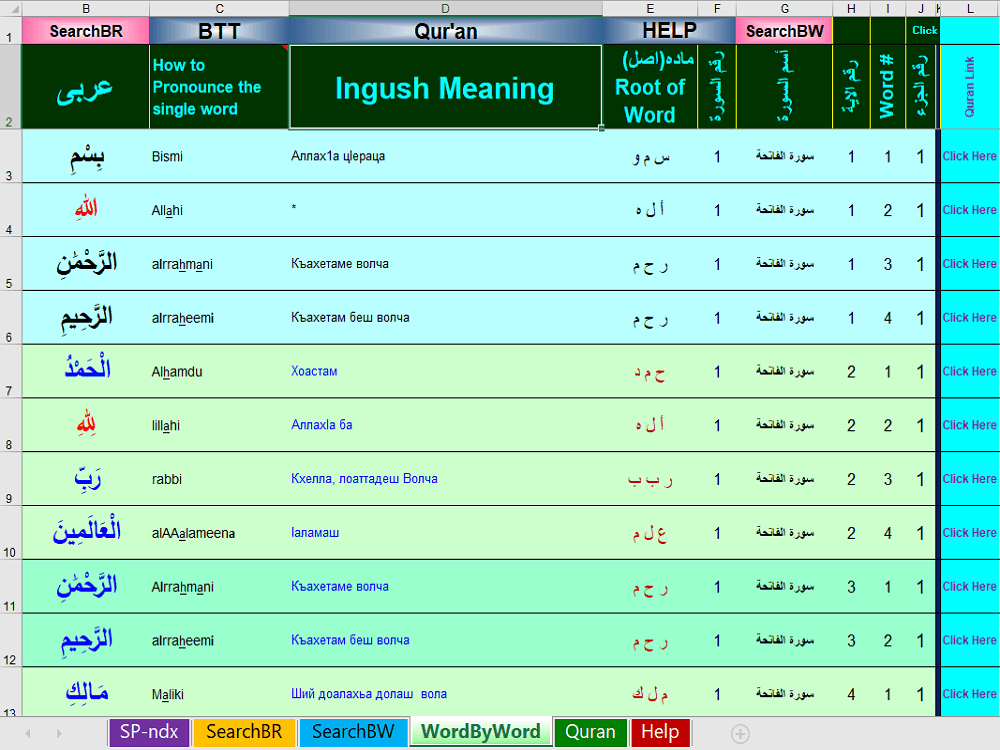Select the alAAalameena pronunciation cell

[x=219, y=533]
